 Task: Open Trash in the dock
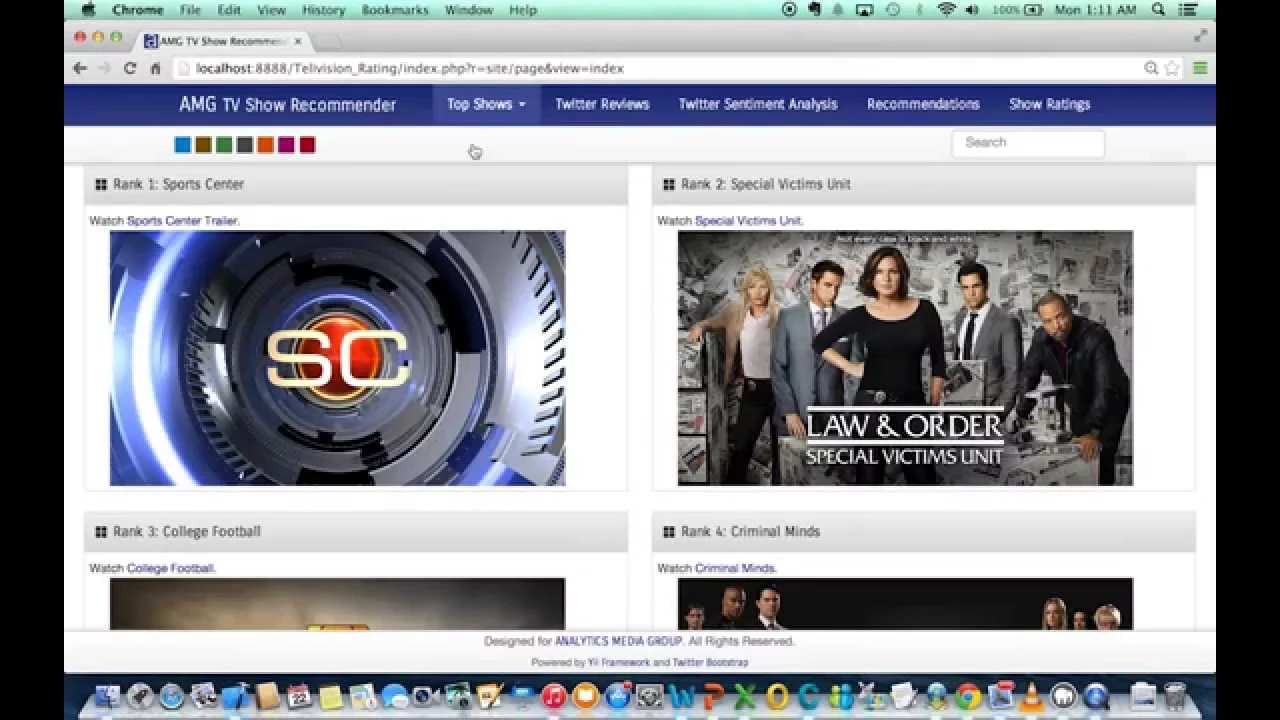(1176, 697)
